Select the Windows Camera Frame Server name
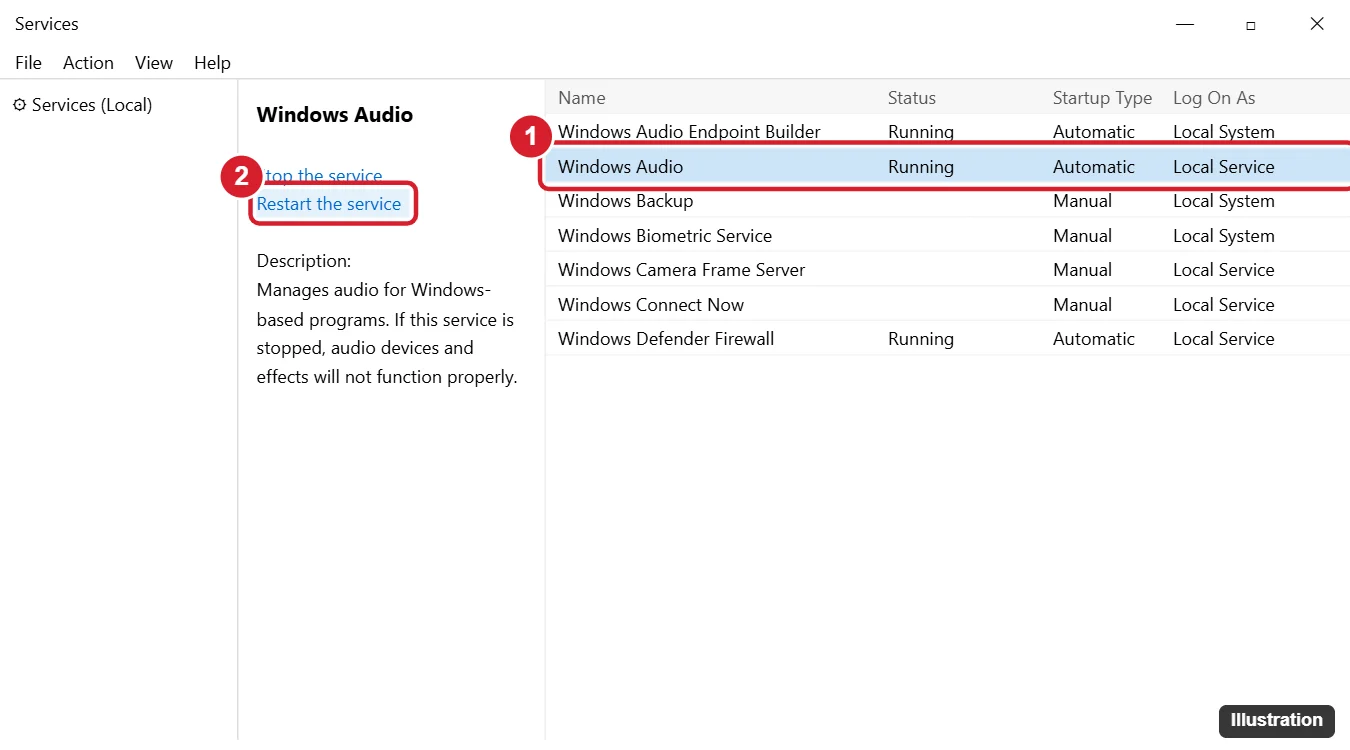Screen dimensions: 1350x750 click(682, 270)
